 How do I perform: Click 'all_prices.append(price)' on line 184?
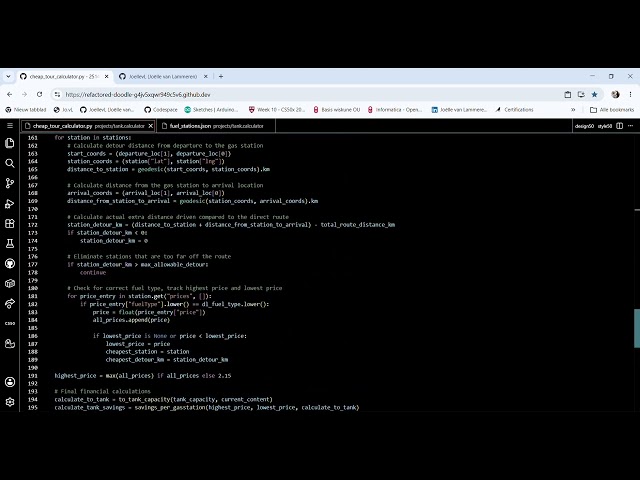click(131, 320)
